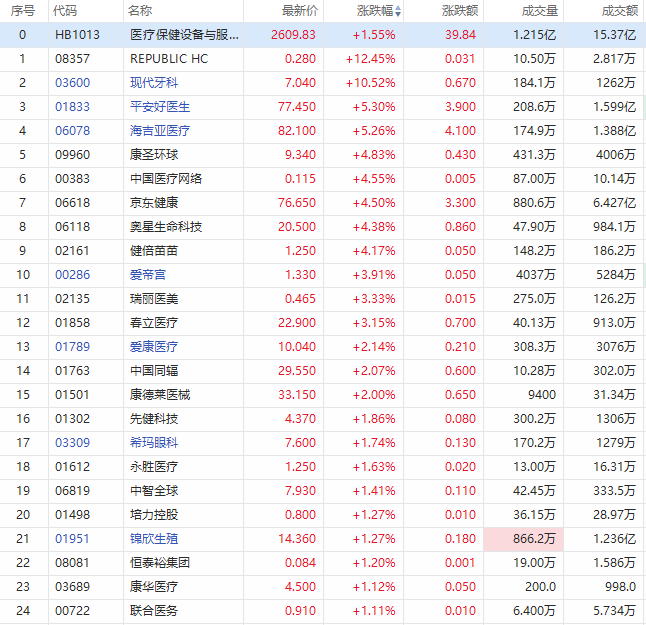The height and width of the screenshot is (625, 646).
Task: Click stock code 09960
Action: tap(73, 154)
